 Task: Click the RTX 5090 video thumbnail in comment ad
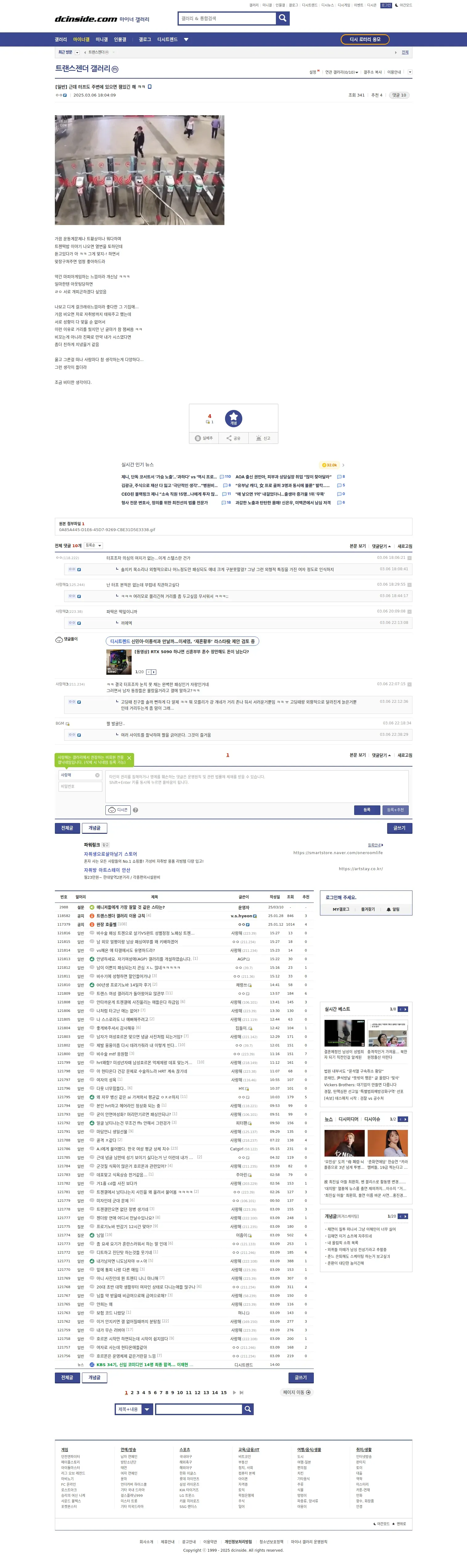[119, 662]
